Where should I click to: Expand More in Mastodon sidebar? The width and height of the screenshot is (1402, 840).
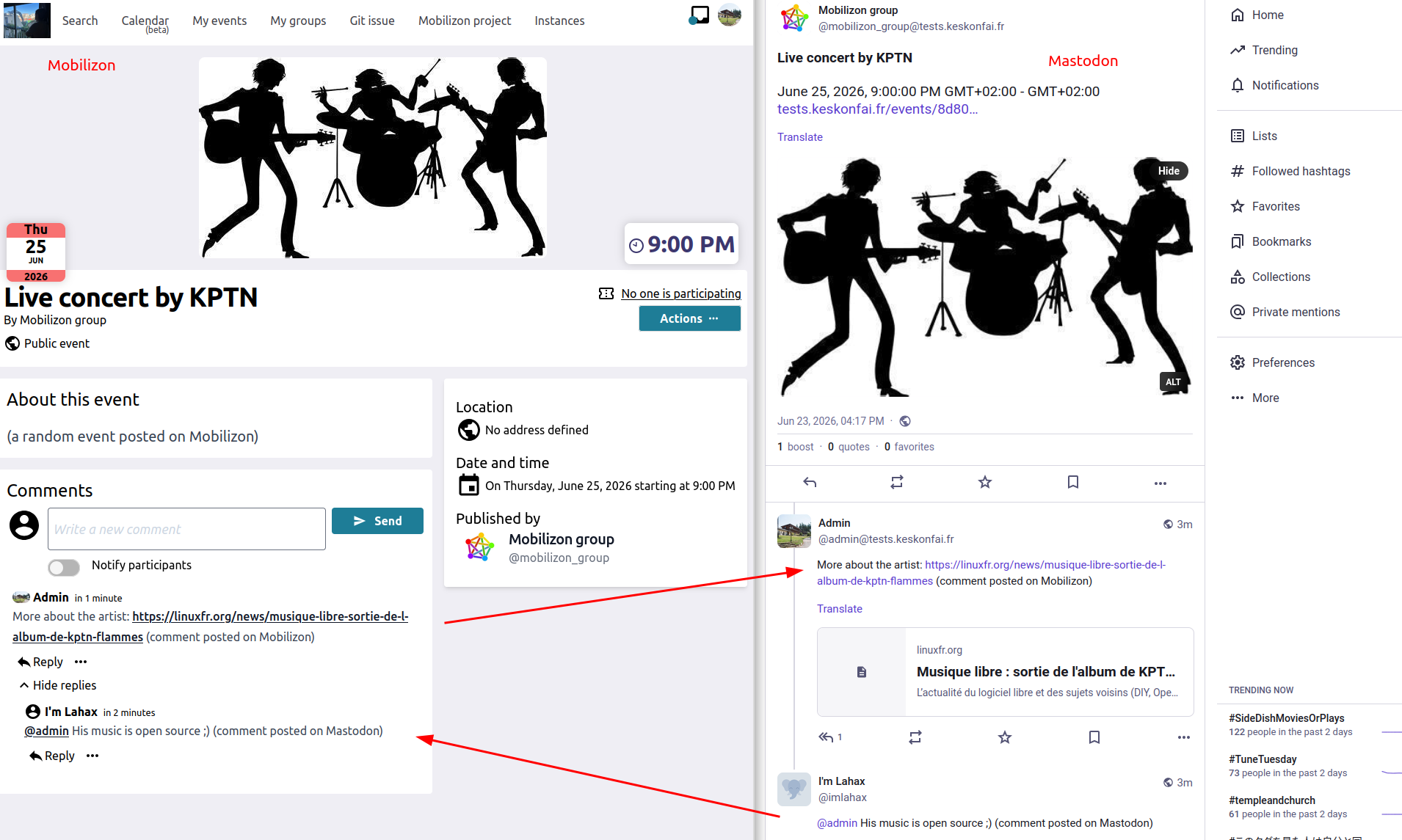tap(1255, 398)
